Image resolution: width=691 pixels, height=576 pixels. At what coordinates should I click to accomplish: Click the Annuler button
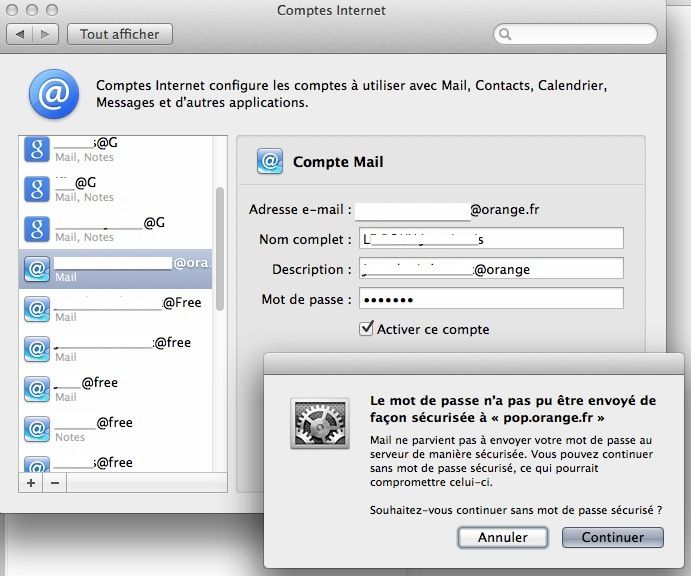click(x=503, y=537)
